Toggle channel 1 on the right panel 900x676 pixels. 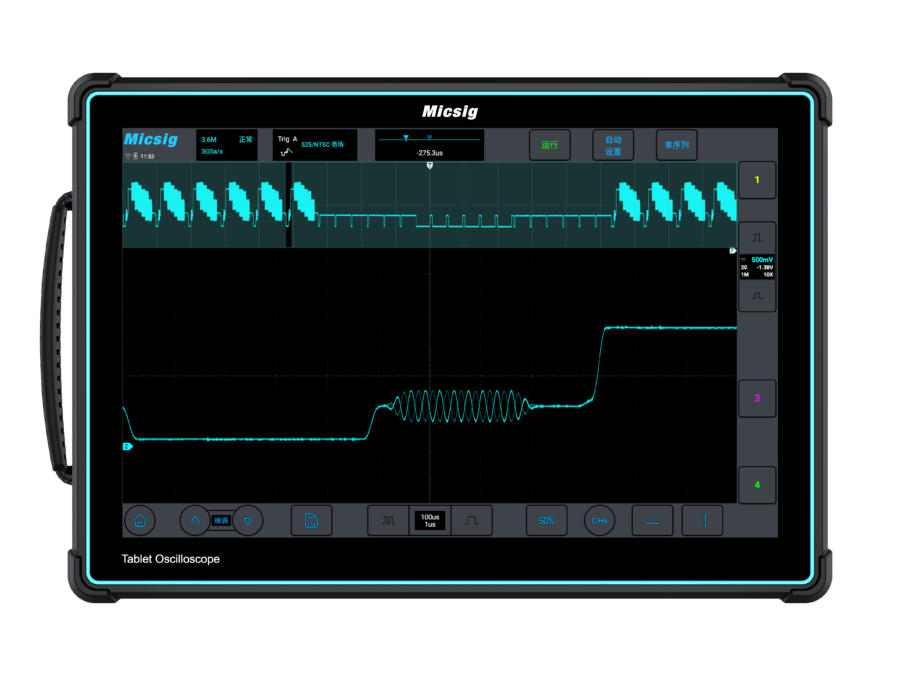[x=757, y=180]
